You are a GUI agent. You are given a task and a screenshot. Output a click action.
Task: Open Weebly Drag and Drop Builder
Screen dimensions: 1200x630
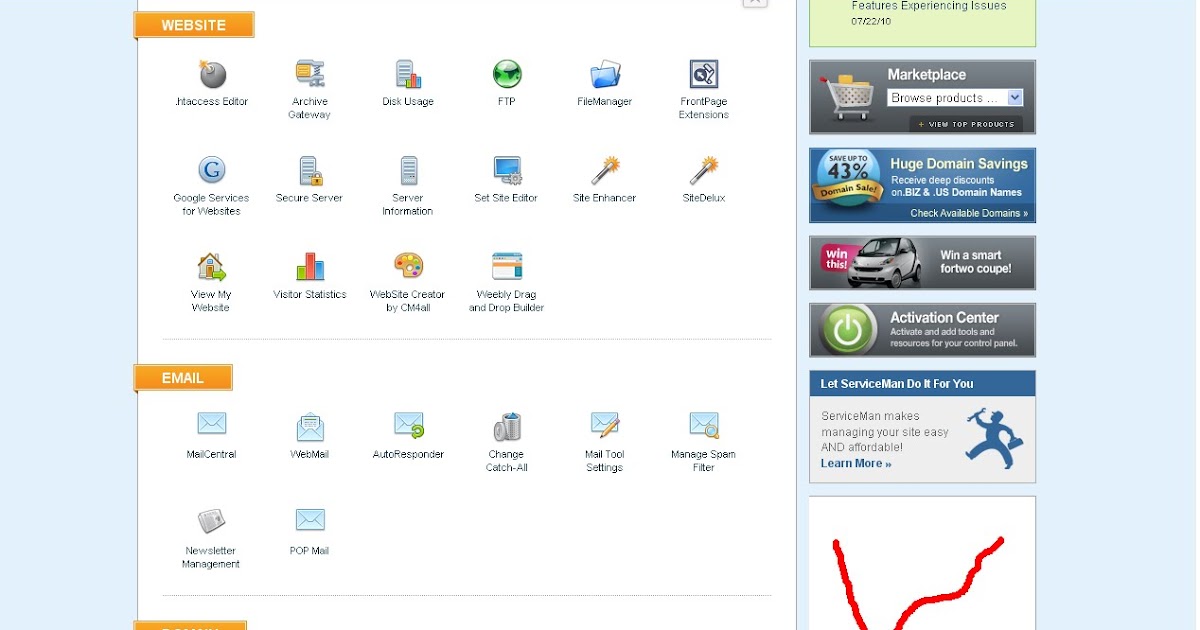click(507, 266)
